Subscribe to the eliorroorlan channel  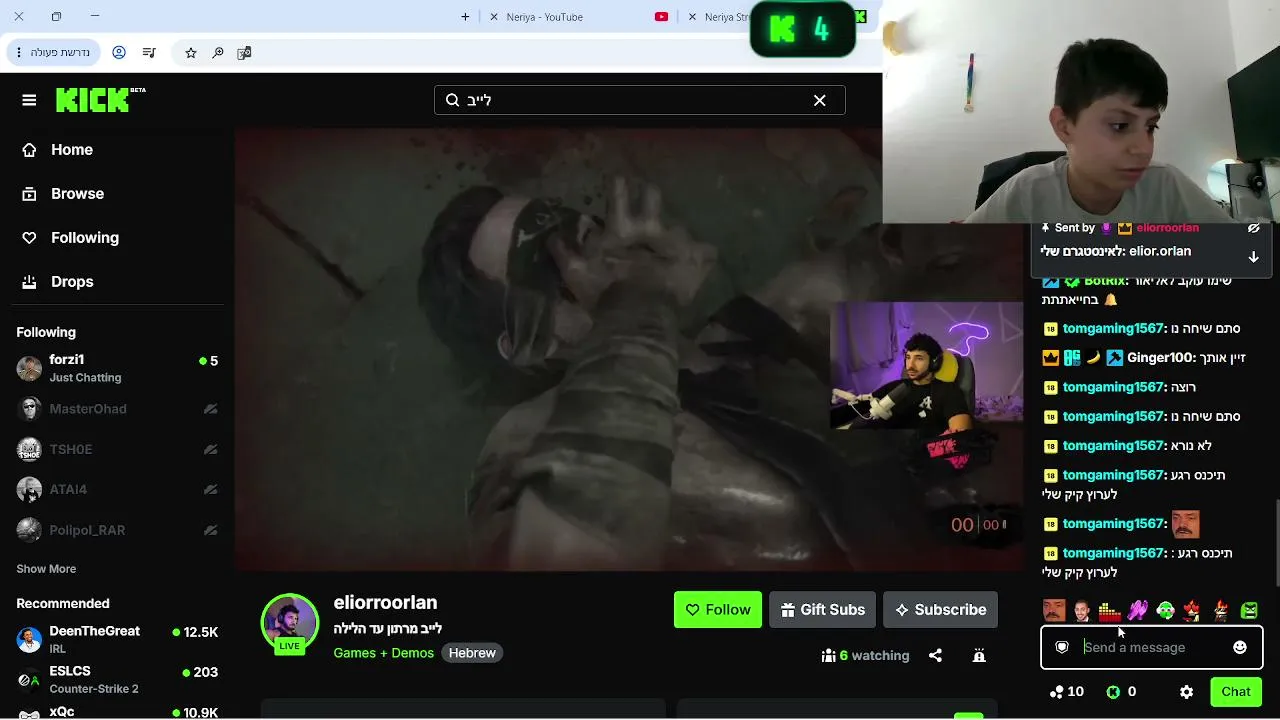(x=940, y=610)
